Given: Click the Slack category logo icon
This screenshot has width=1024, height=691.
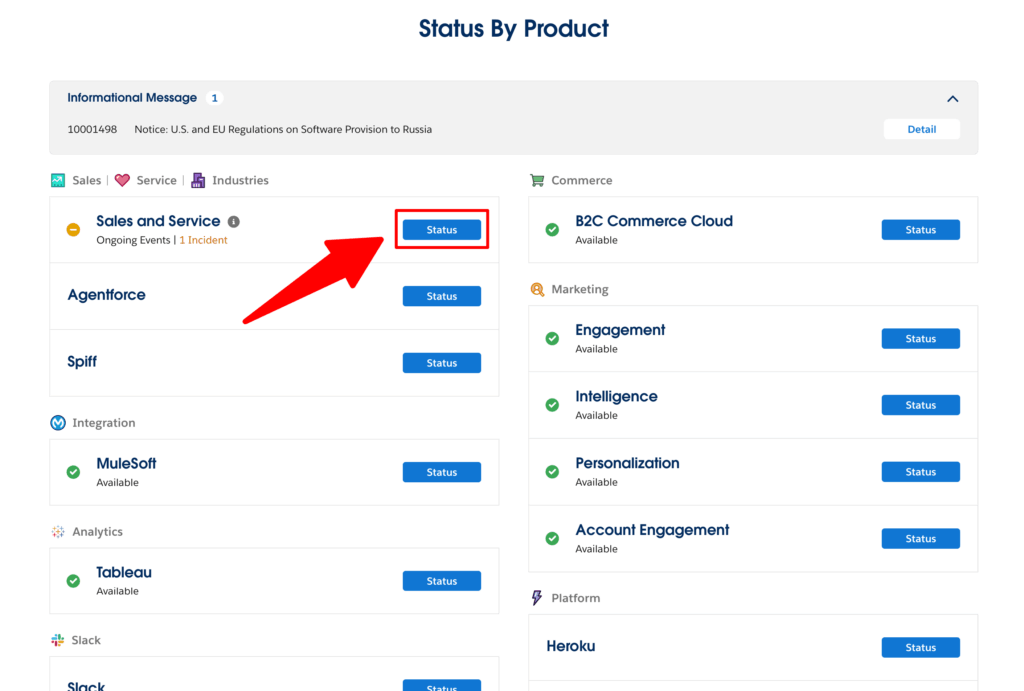Looking at the screenshot, I should pyautogui.click(x=58, y=640).
